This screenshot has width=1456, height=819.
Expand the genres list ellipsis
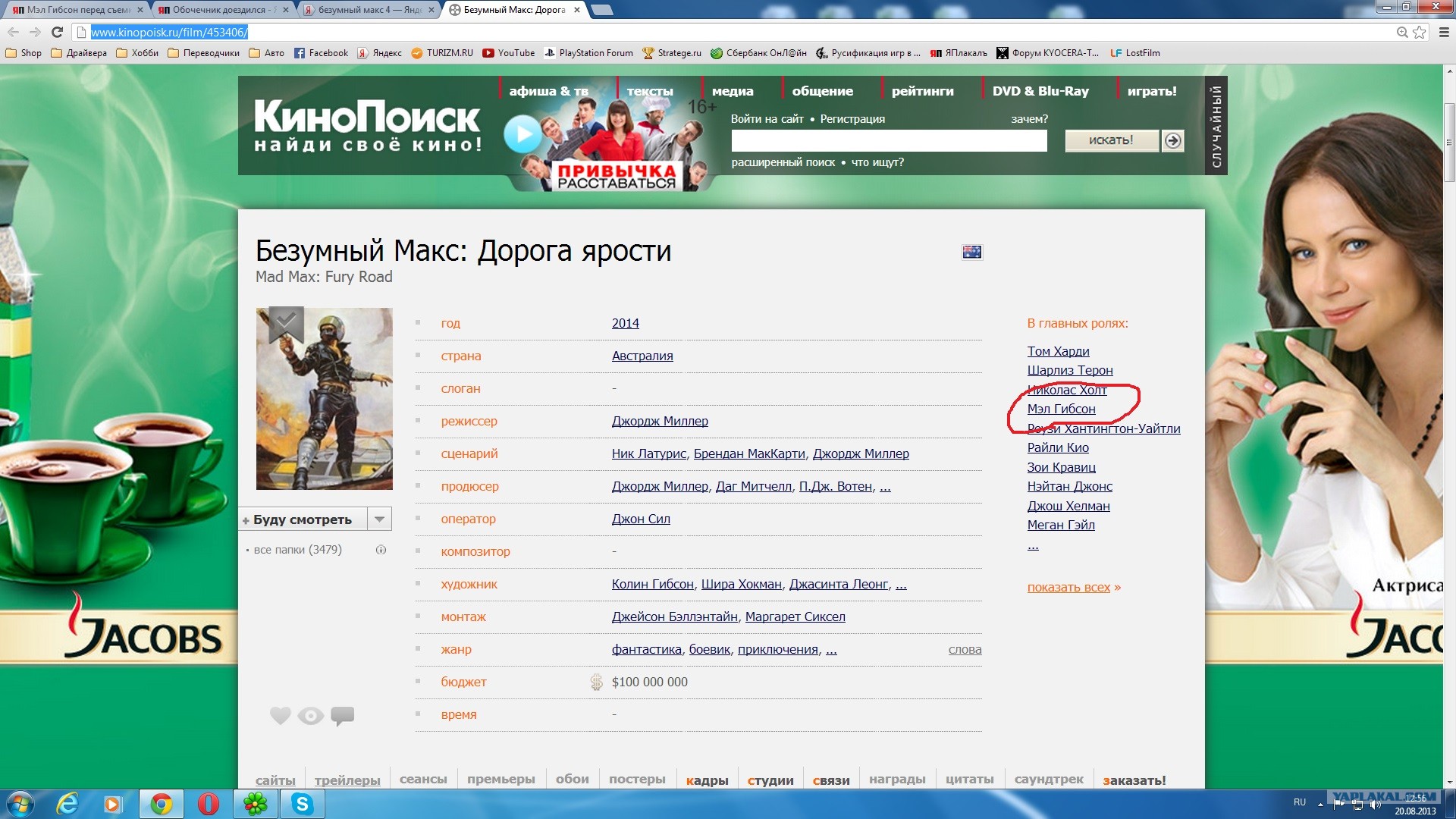(x=831, y=650)
